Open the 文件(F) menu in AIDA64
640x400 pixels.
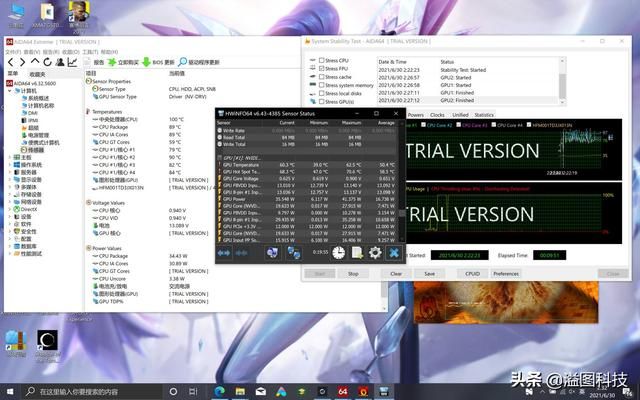coord(13,52)
